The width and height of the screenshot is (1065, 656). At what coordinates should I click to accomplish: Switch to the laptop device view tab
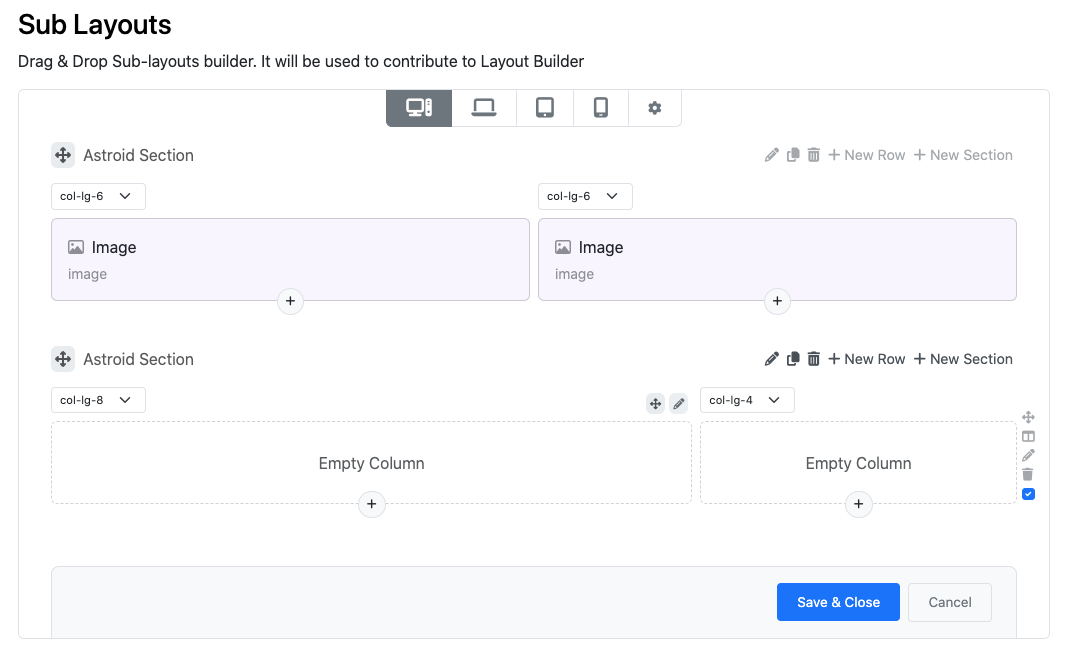[x=484, y=108]
